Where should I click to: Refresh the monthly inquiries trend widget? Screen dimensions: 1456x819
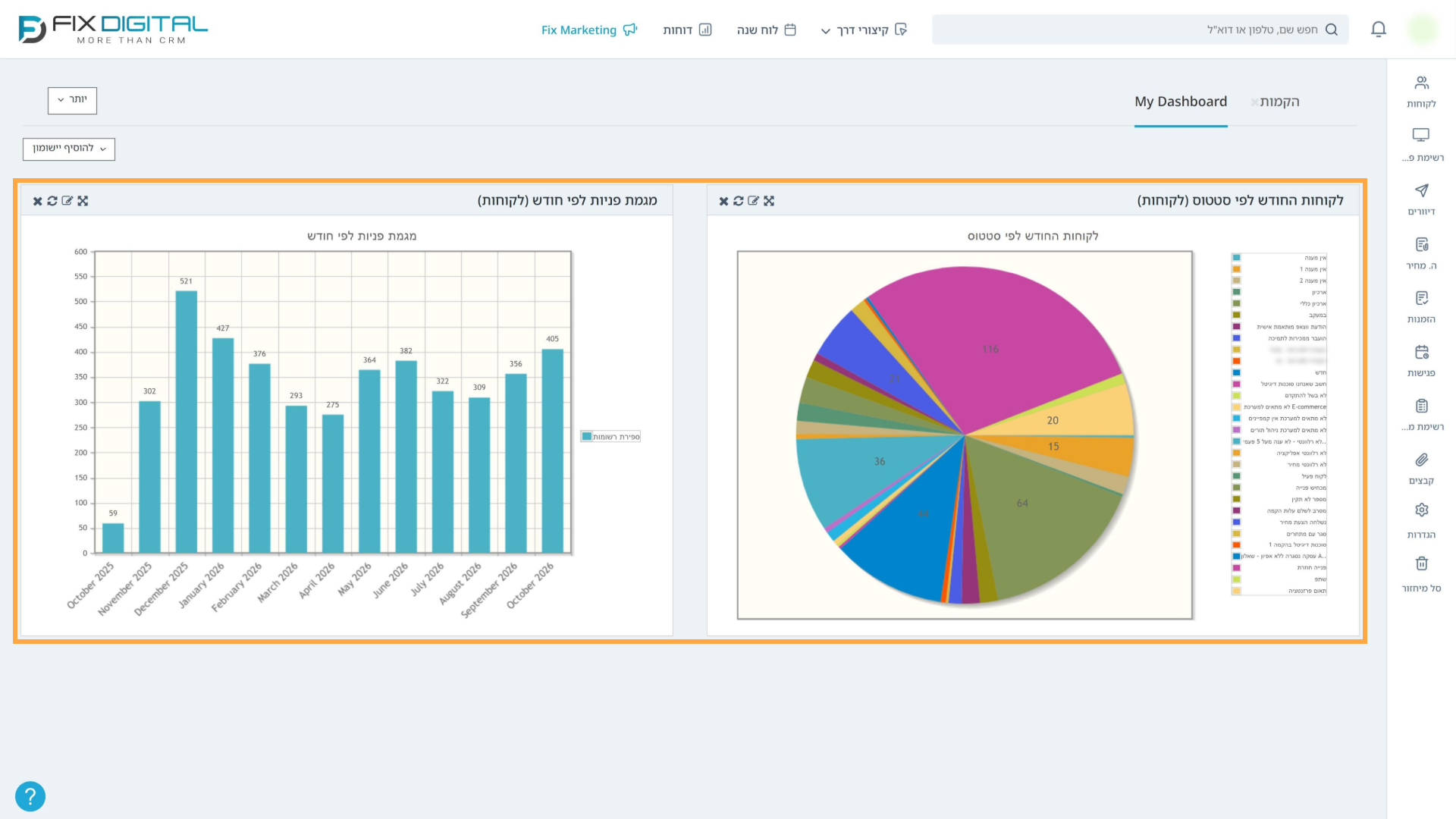[x=52, y=201]
